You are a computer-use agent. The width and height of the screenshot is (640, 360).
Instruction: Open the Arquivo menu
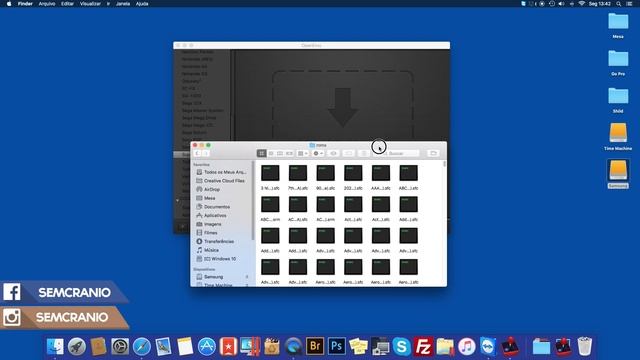click(47, 4)
